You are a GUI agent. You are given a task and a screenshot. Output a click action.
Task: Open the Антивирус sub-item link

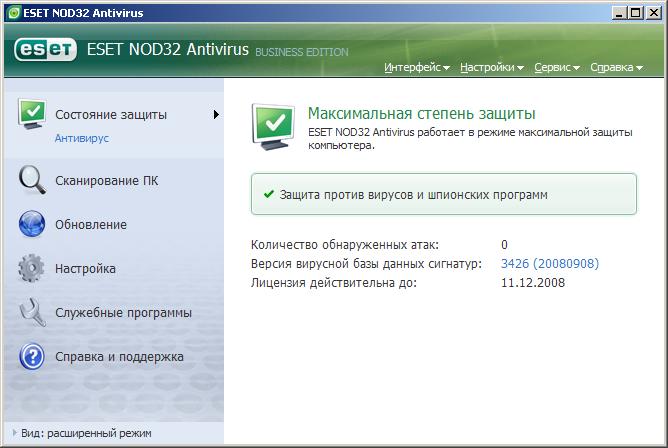coord(82,138)
